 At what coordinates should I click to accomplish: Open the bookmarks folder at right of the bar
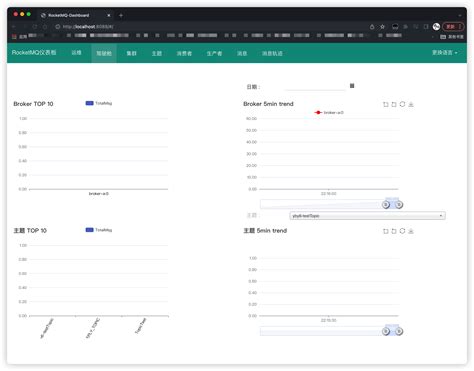pyautogui.click(x=452, y=37)
